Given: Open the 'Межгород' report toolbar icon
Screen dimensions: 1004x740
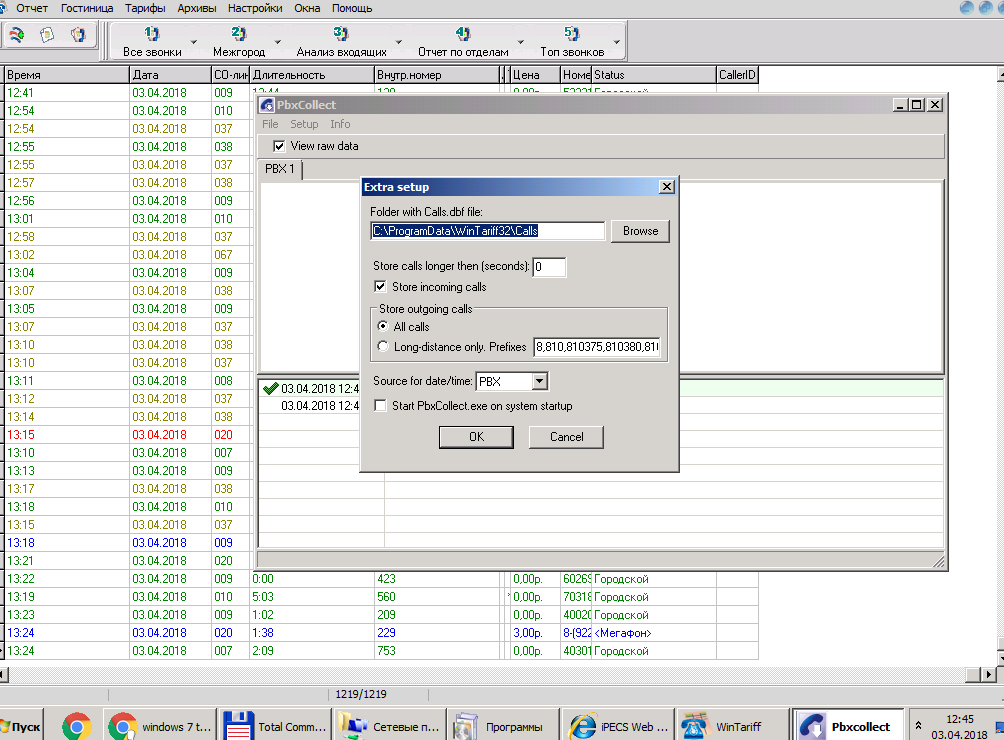Looking at the screenshot, I should coord(238,35).
